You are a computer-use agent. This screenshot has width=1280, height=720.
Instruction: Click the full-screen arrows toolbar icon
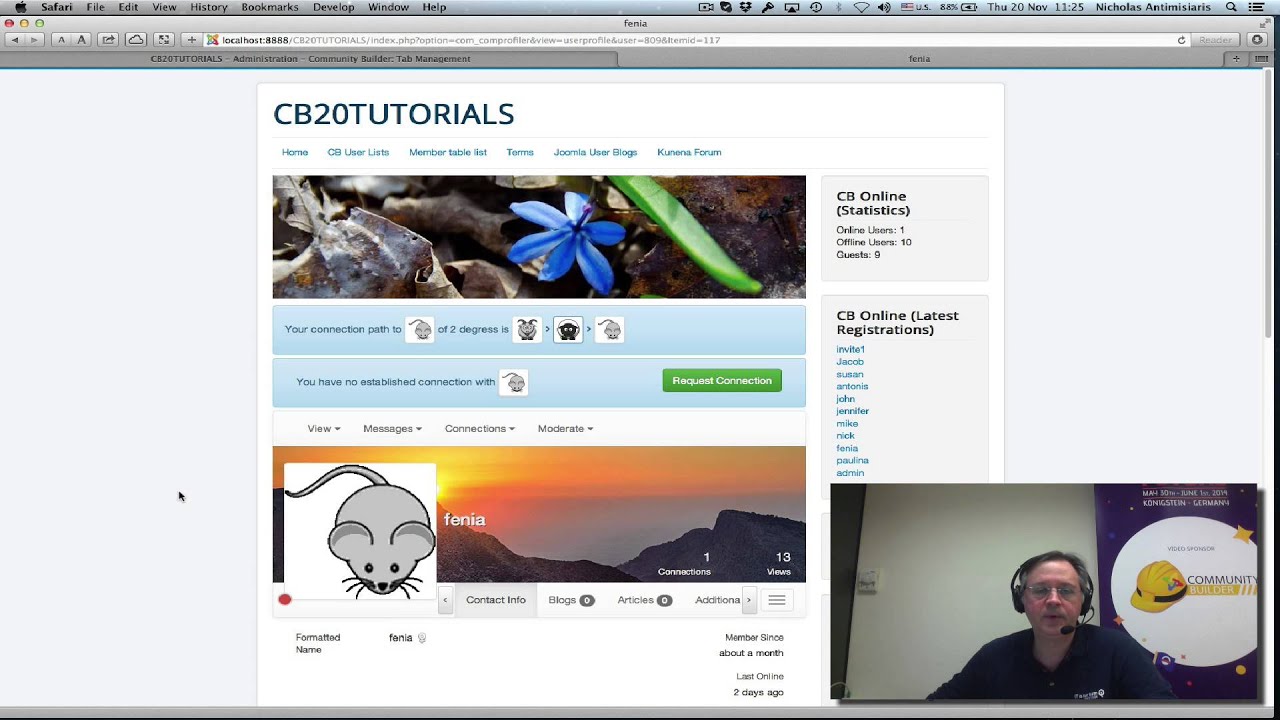(x=164, y=40)
